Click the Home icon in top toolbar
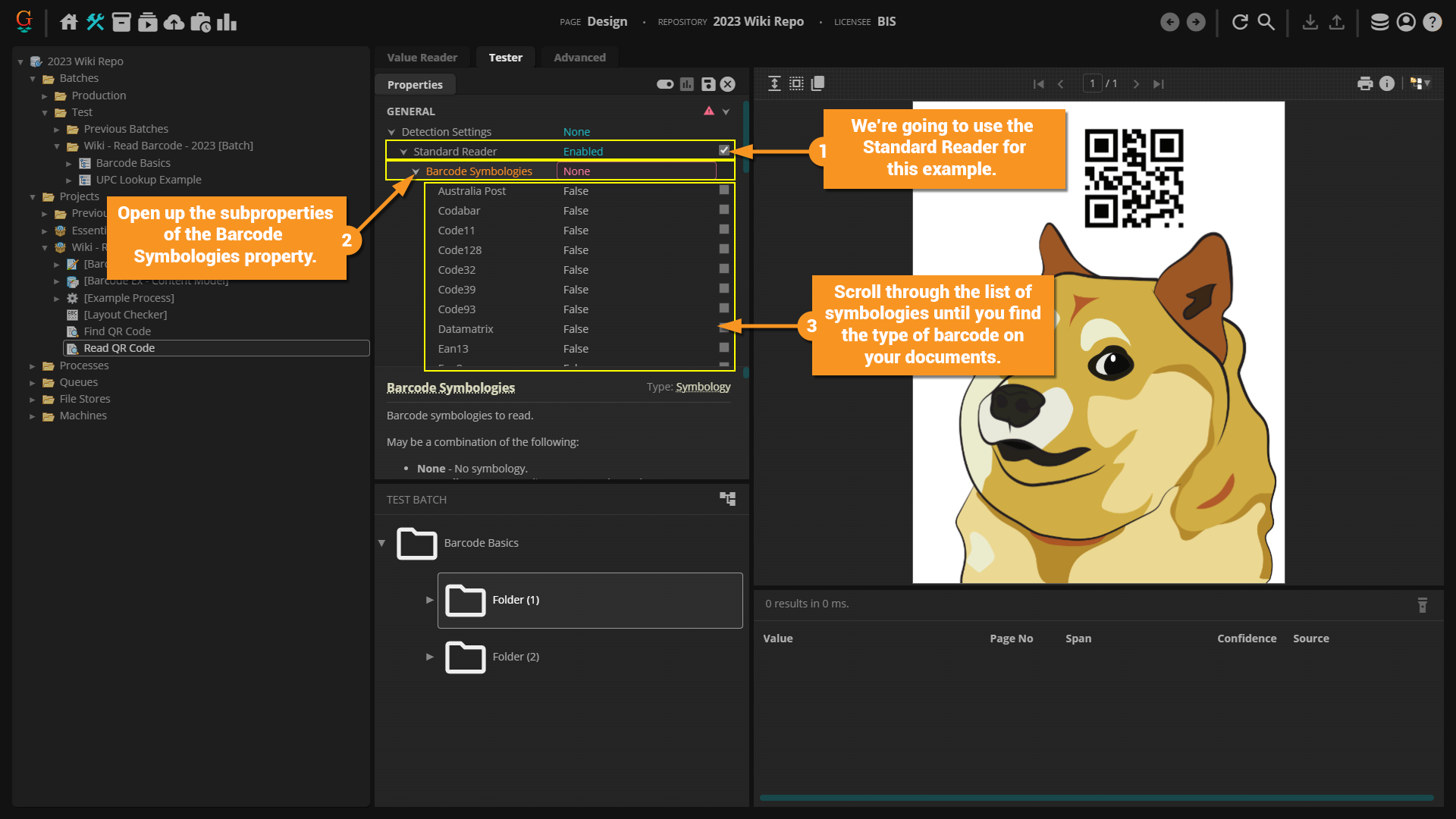 pyautogui.click(x=69, y=22)
